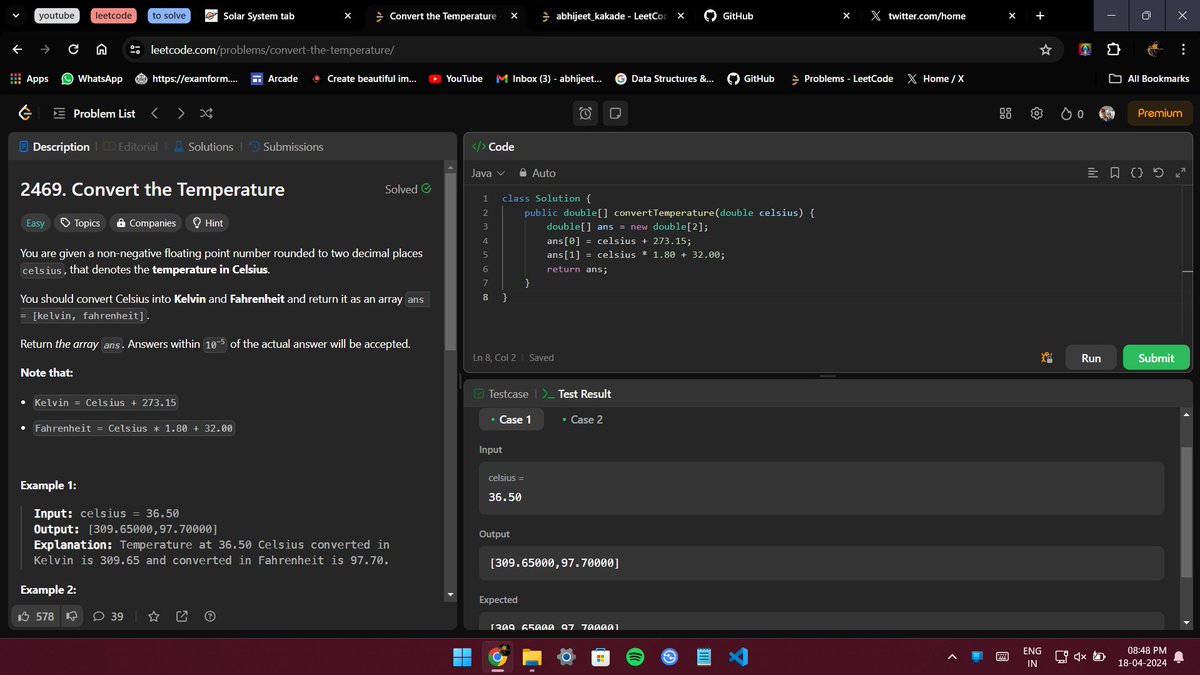
Task: Open the leetcode tab group
Action: point(114,16)
